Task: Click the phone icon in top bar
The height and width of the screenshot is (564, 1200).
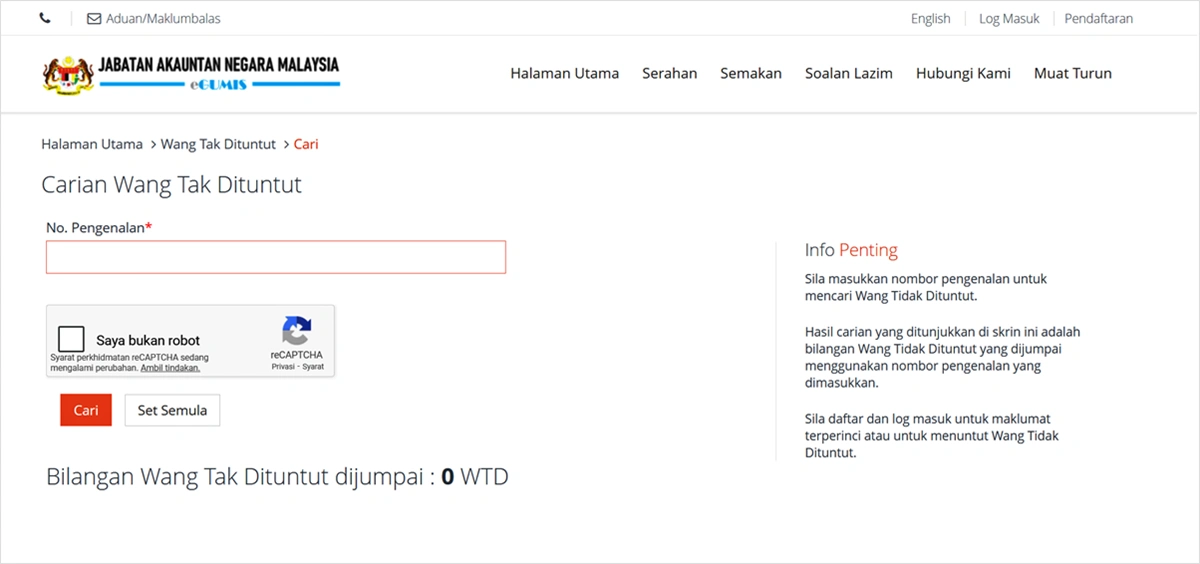Action: tap(46, 18)
